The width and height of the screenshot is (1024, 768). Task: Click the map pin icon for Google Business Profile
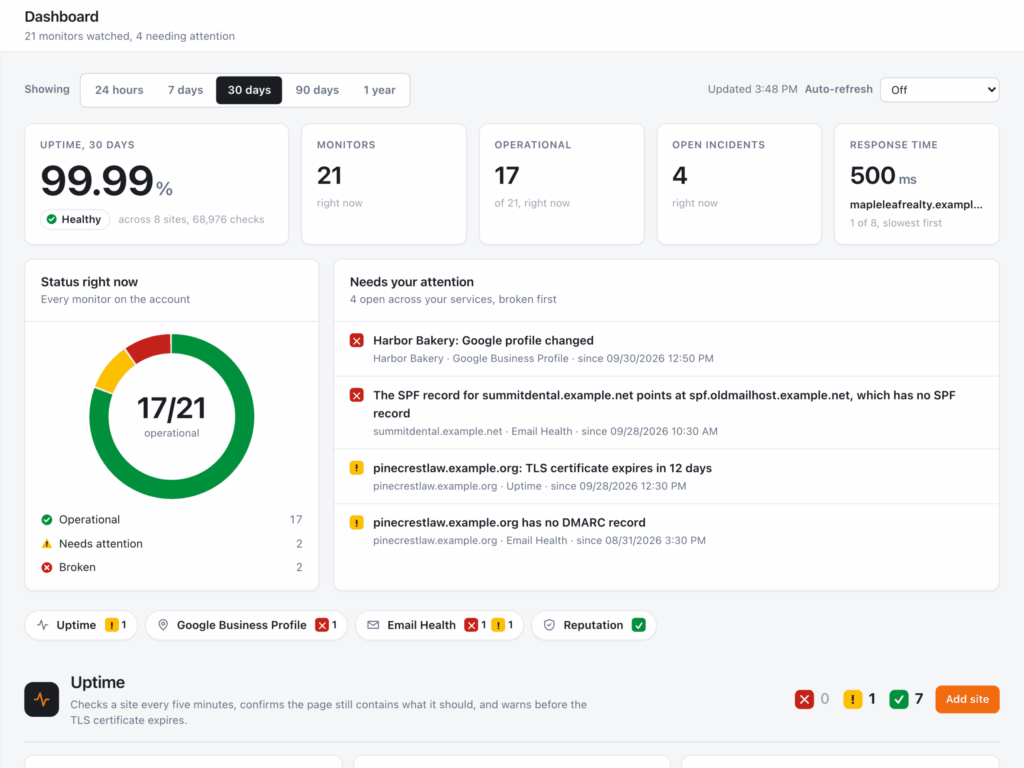click(x=163, y=625)
